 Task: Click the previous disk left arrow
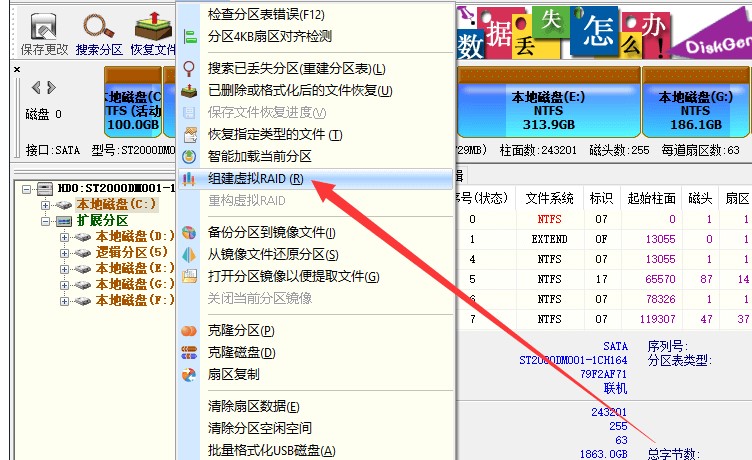point(36,87)
